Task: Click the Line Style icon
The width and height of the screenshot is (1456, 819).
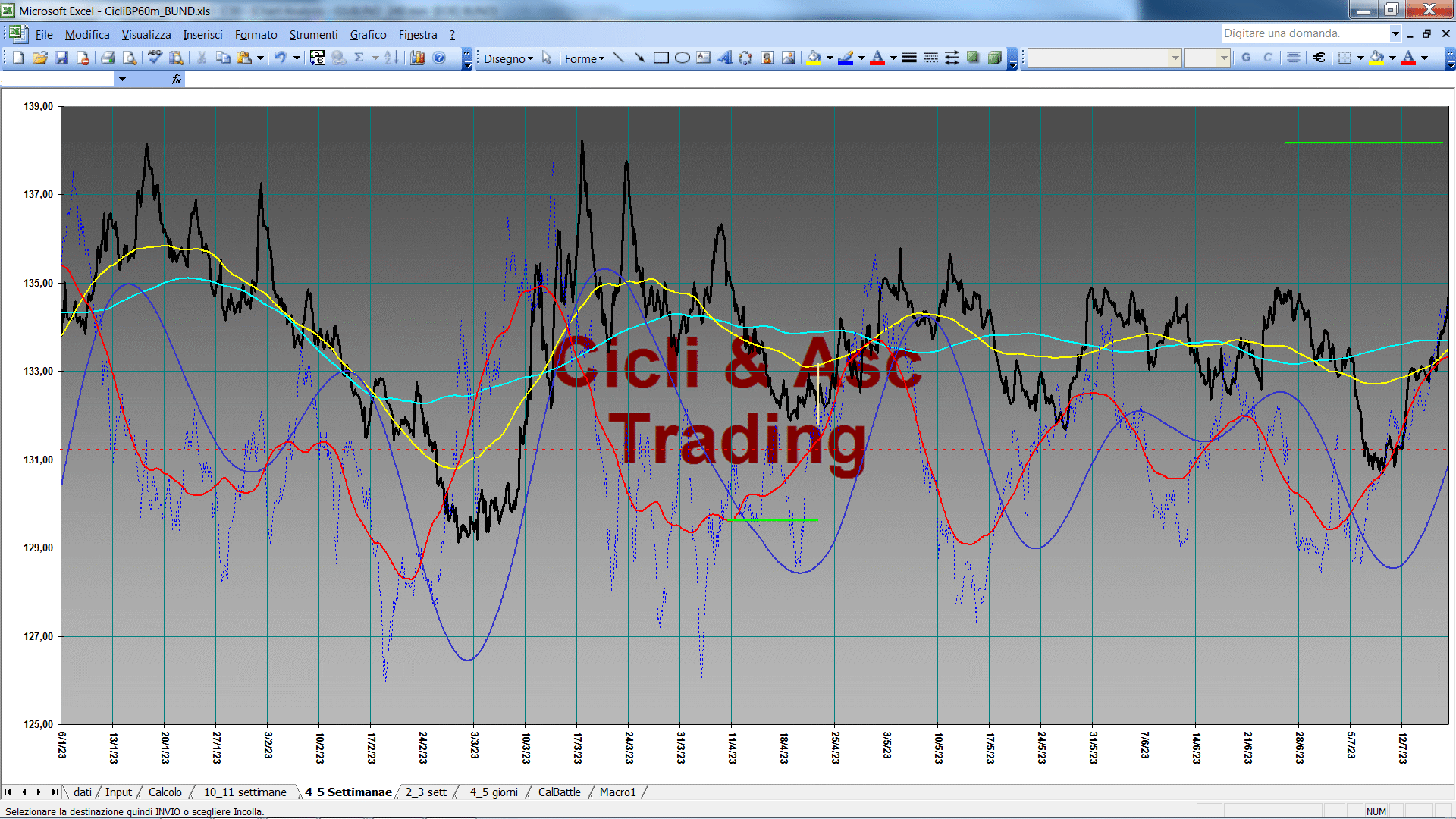Action: (909, 58)
